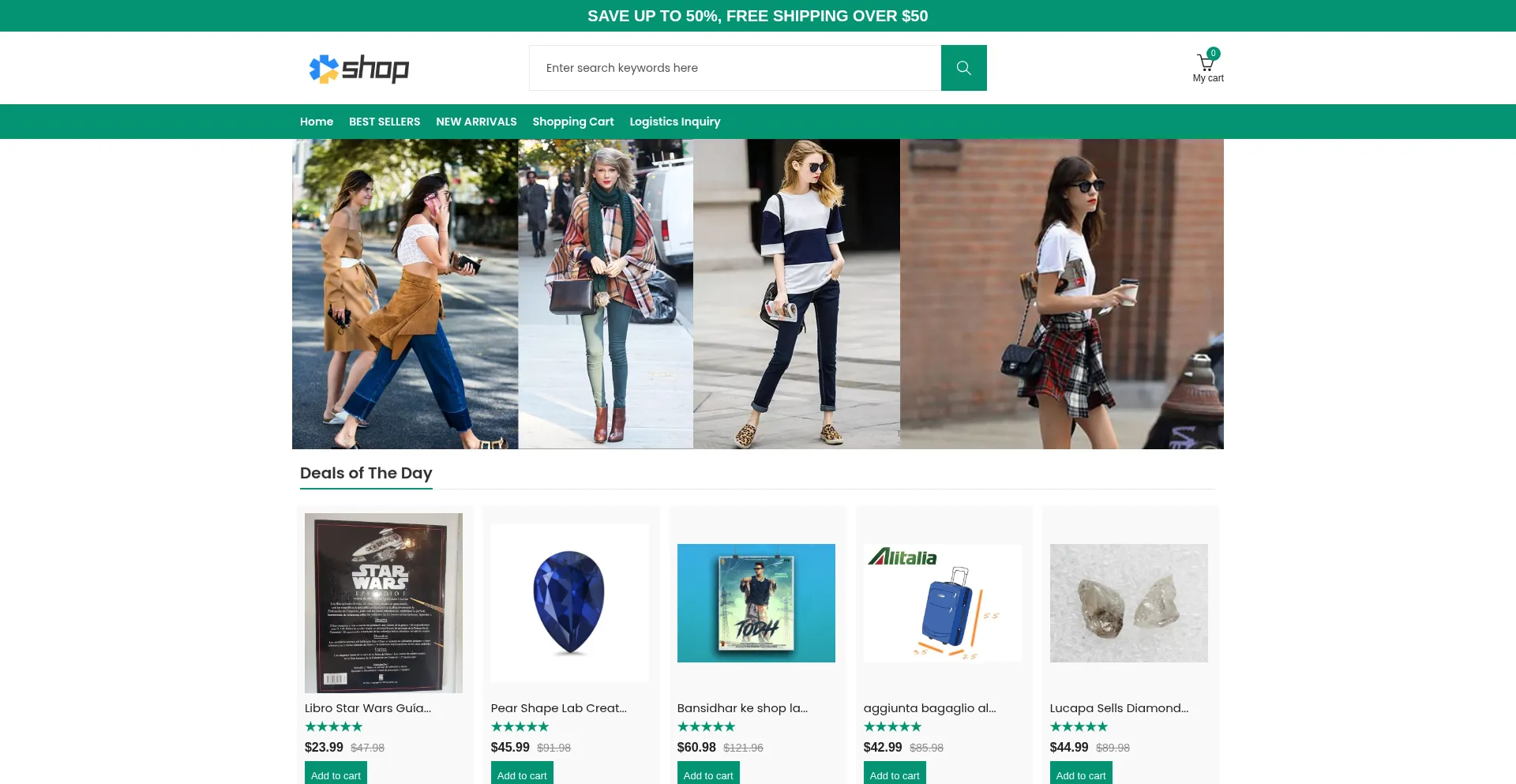Open the Star Wars book product image
The width and height of the screenshot is (1516, 784).
[x=384, y=603]
